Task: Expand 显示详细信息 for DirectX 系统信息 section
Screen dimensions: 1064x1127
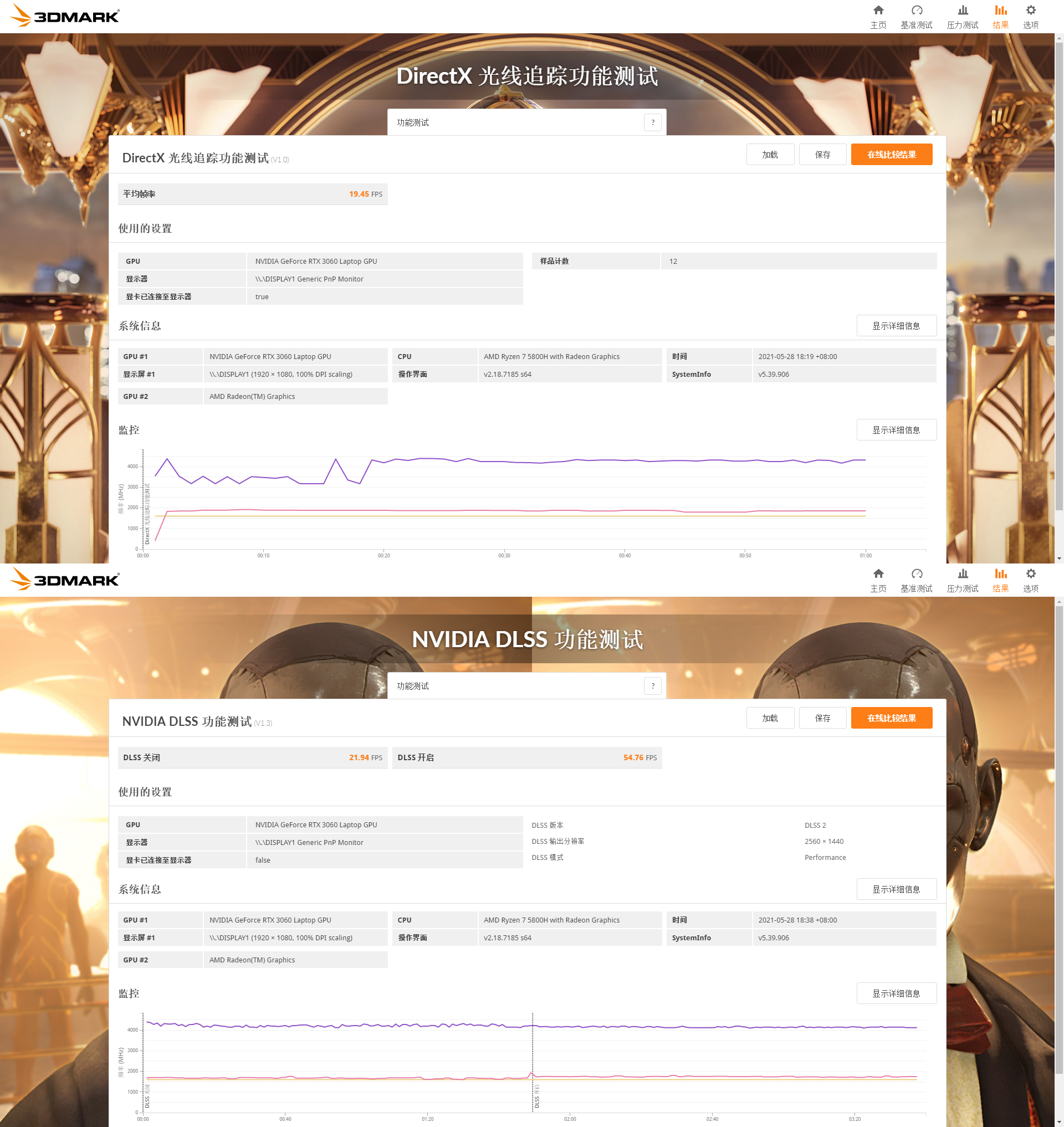Action: (x=896, y=326)
